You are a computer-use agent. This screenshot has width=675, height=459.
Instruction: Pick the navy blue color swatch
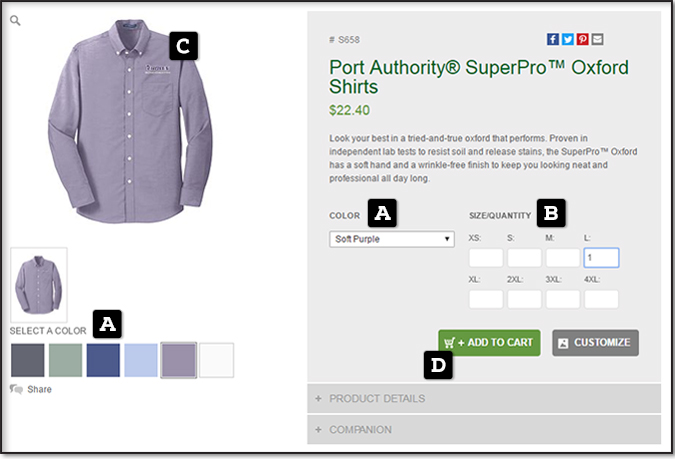[x=103, y=360]
